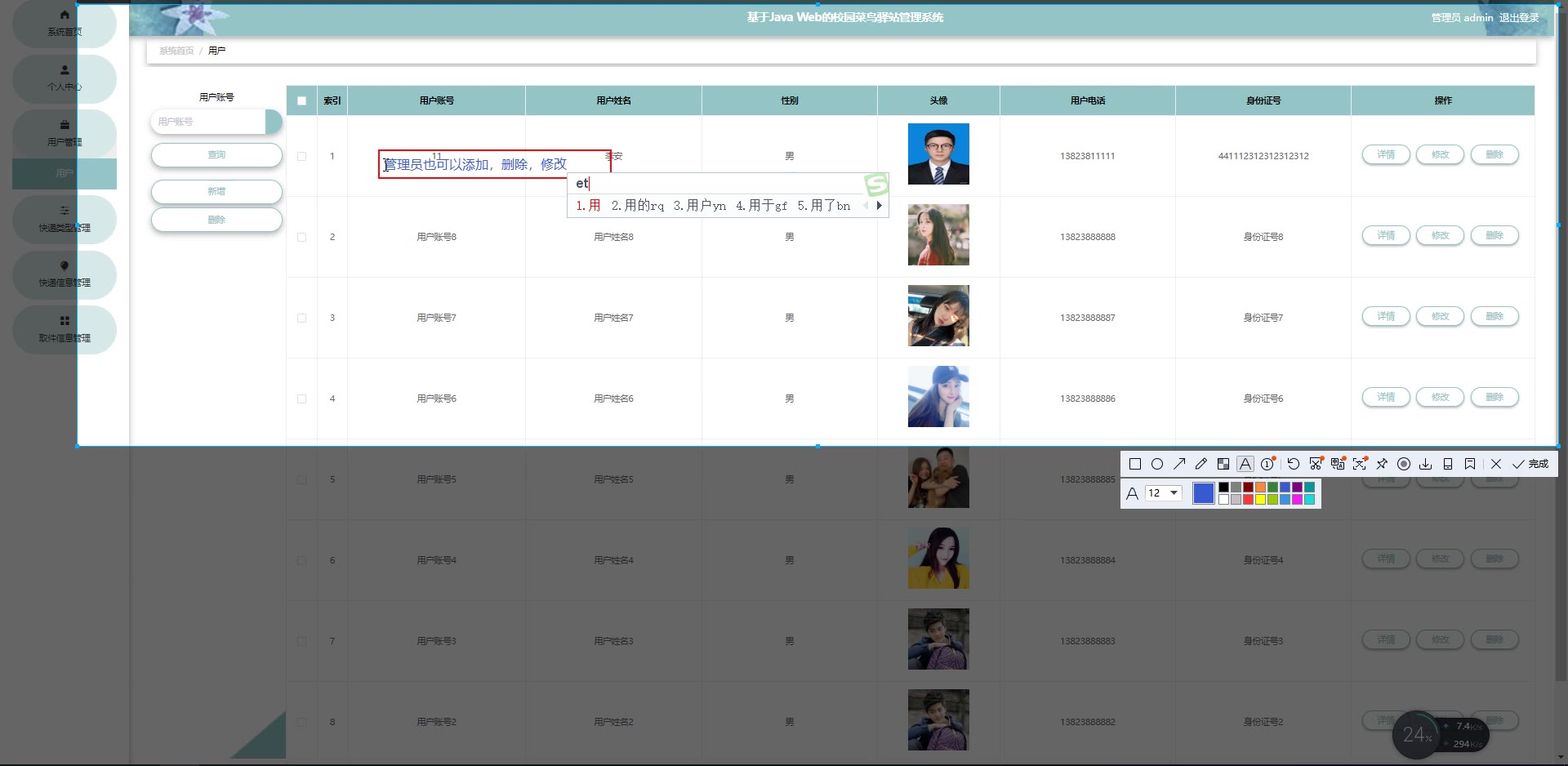Screen dimensions: 1568x766
Task: Click the 查询 search button
Action: point(216,155)
